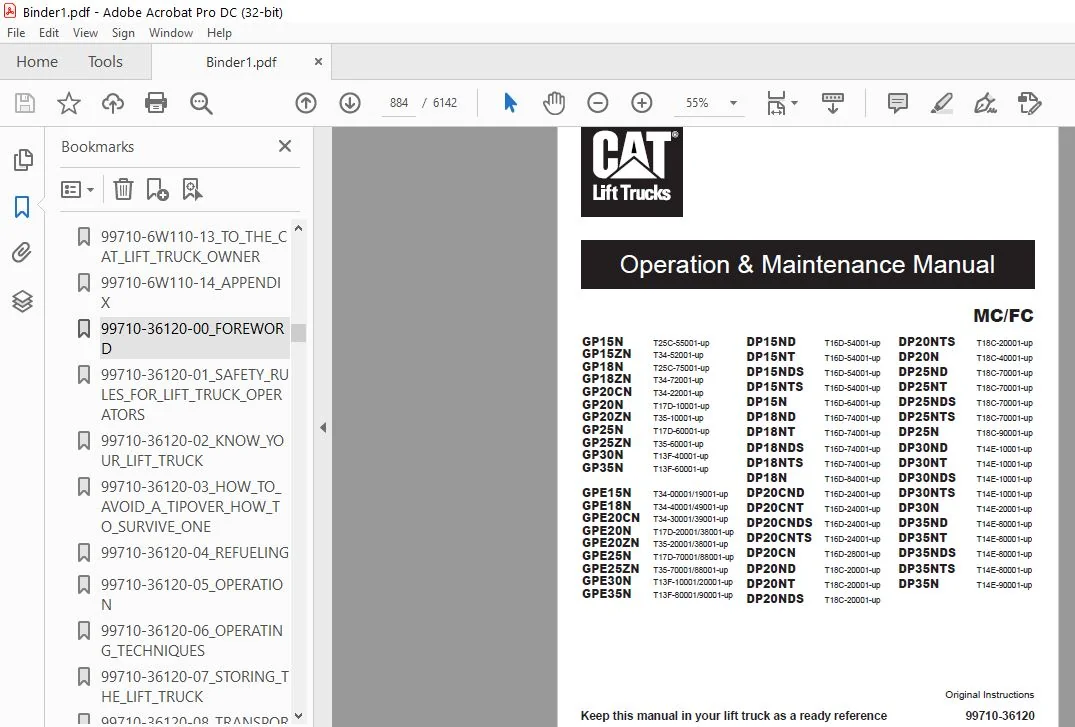Open the bookmark options dropdown
This screenshot has height=727, width=1075.
point(77,189)
